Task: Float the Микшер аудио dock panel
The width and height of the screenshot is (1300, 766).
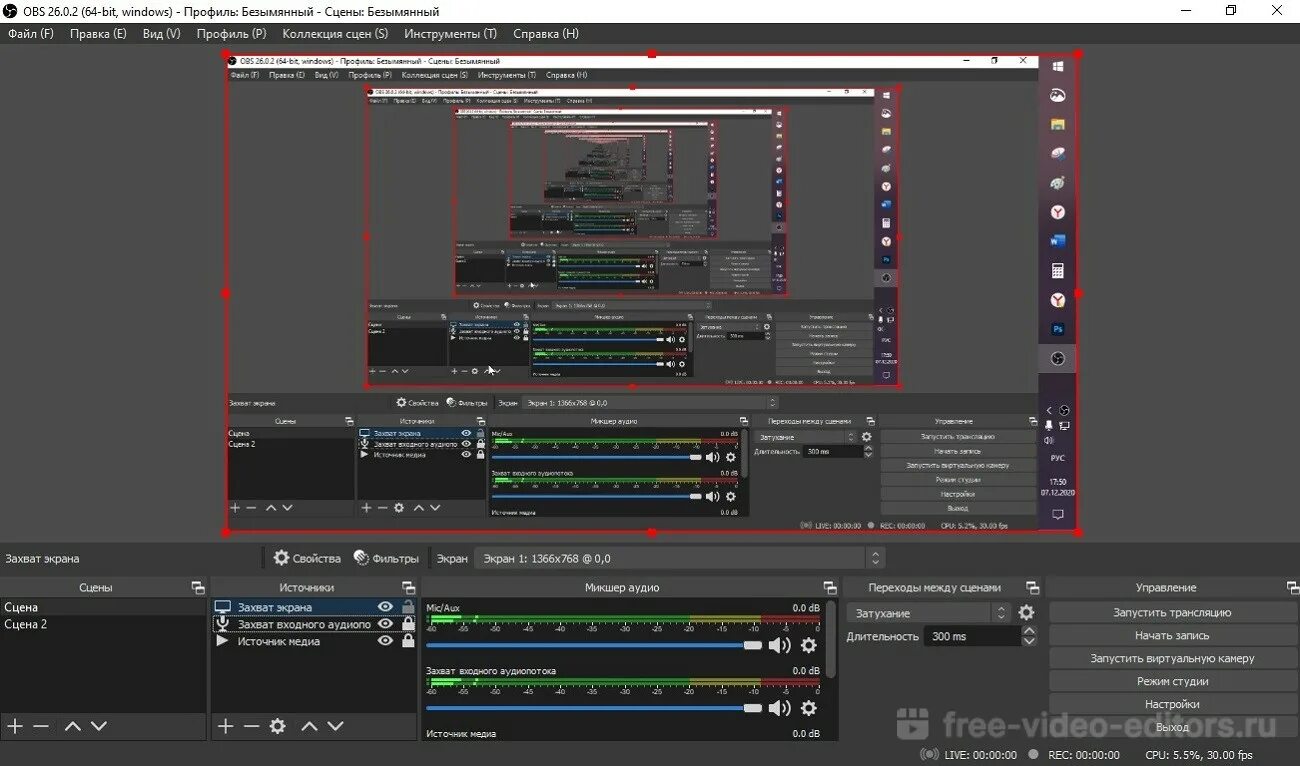Action: [x=829, y=588]
